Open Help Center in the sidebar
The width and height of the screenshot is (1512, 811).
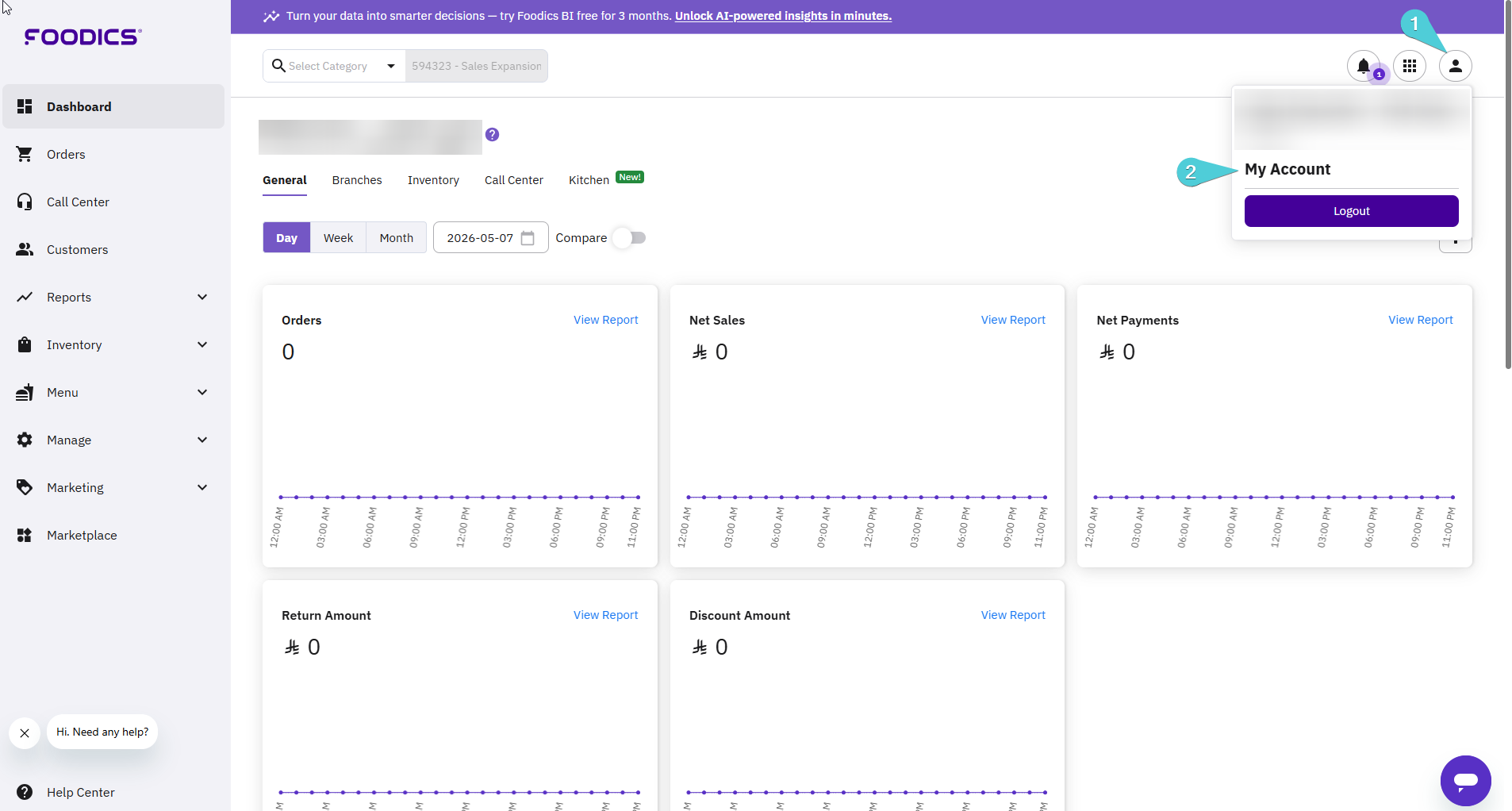[113, 792]
